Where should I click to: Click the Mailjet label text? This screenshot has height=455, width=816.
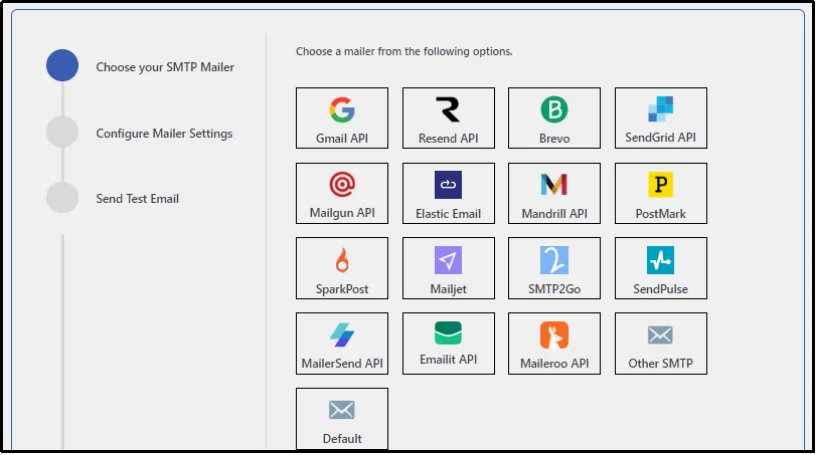(448, 289)
